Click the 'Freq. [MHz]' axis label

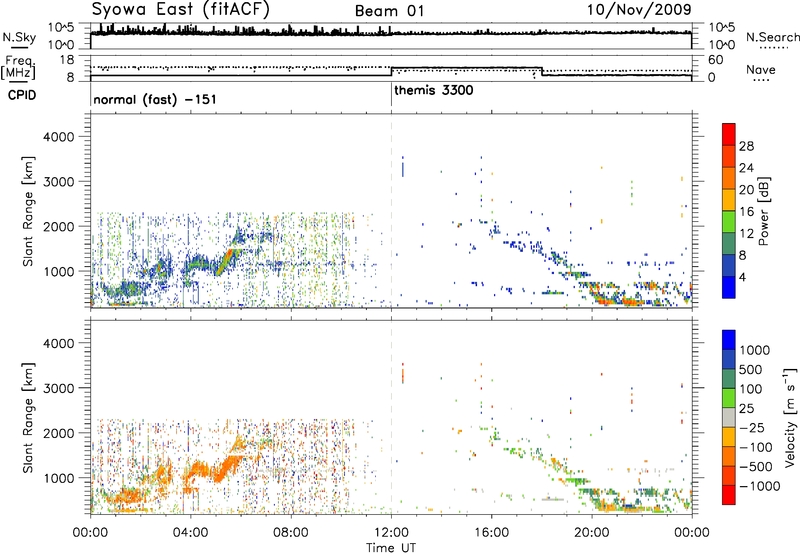pos(19,67)
